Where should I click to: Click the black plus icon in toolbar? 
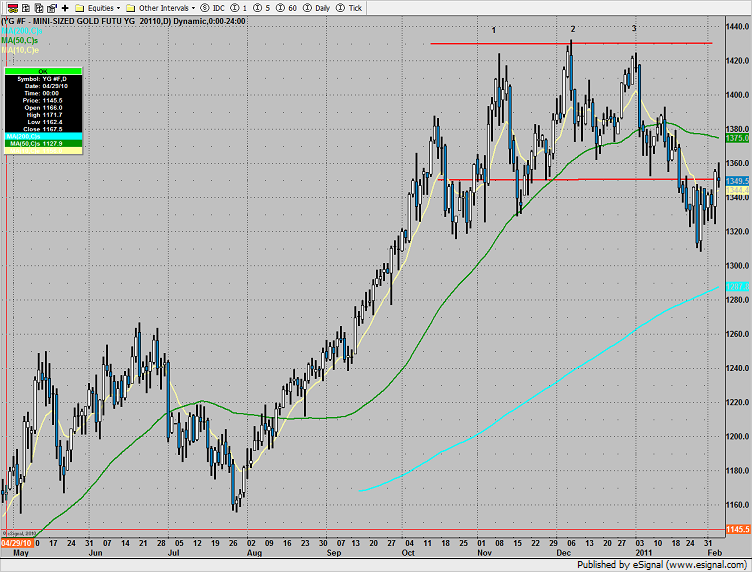point(65,8)
